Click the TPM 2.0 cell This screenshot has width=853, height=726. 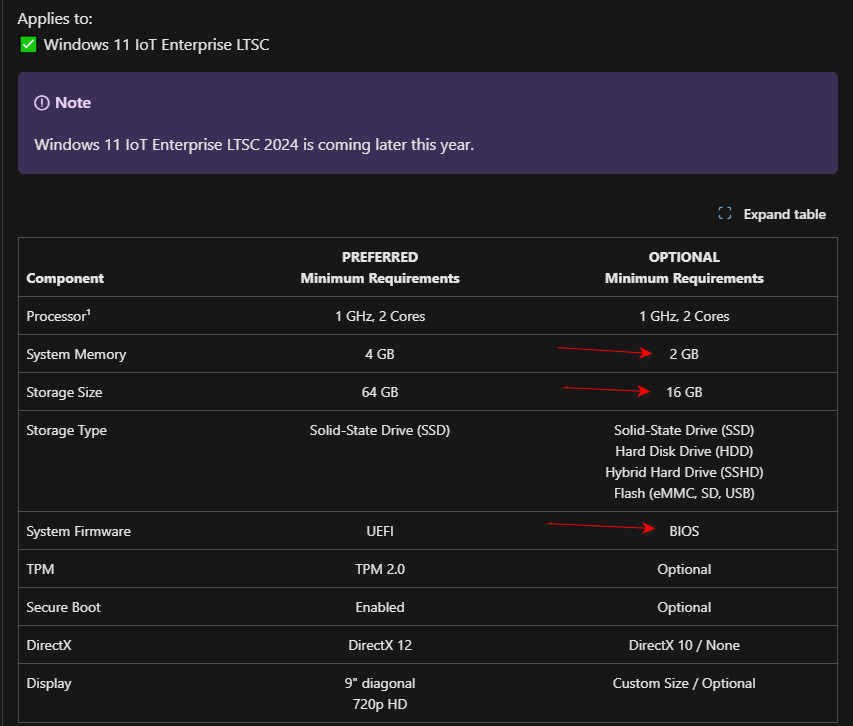pyautogui.click(x=380, y=569)
